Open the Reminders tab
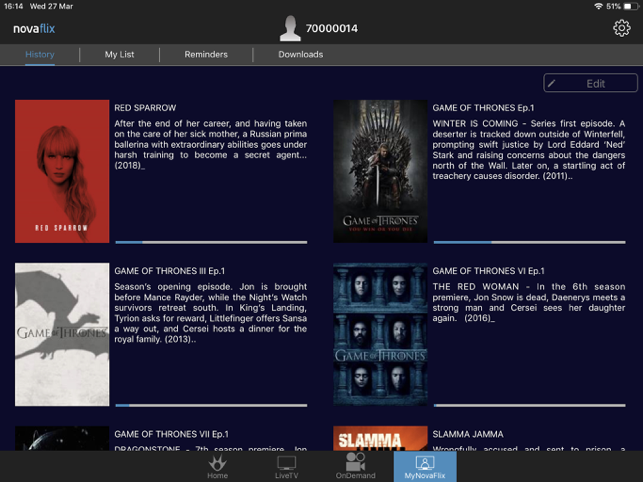 point(206,55)
